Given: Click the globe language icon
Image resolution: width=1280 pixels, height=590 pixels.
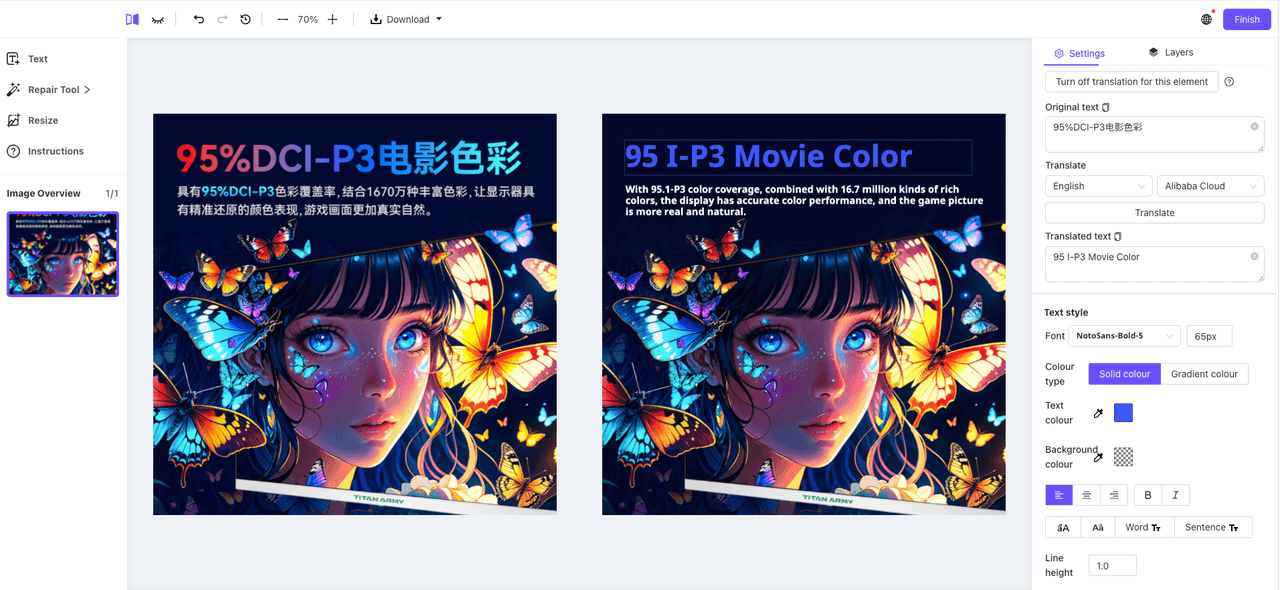Looking at the screenshot, I should 1207,19.
